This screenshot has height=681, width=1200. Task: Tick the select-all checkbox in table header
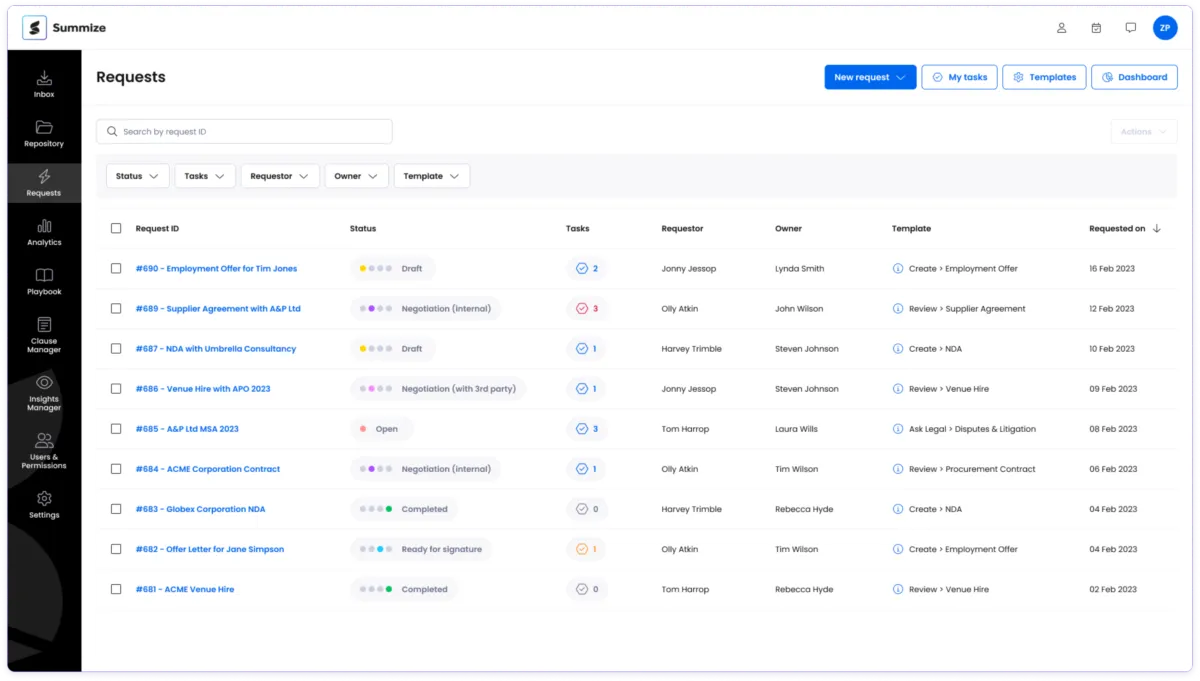[116, 229]
